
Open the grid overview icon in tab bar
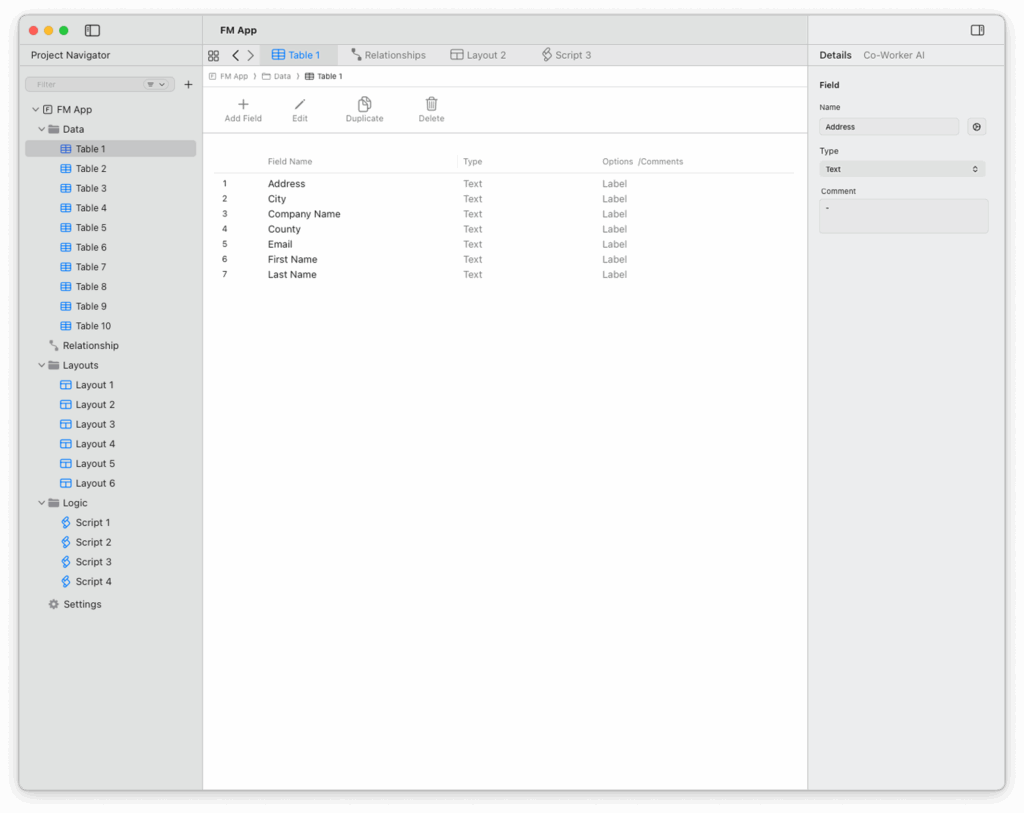213,56
